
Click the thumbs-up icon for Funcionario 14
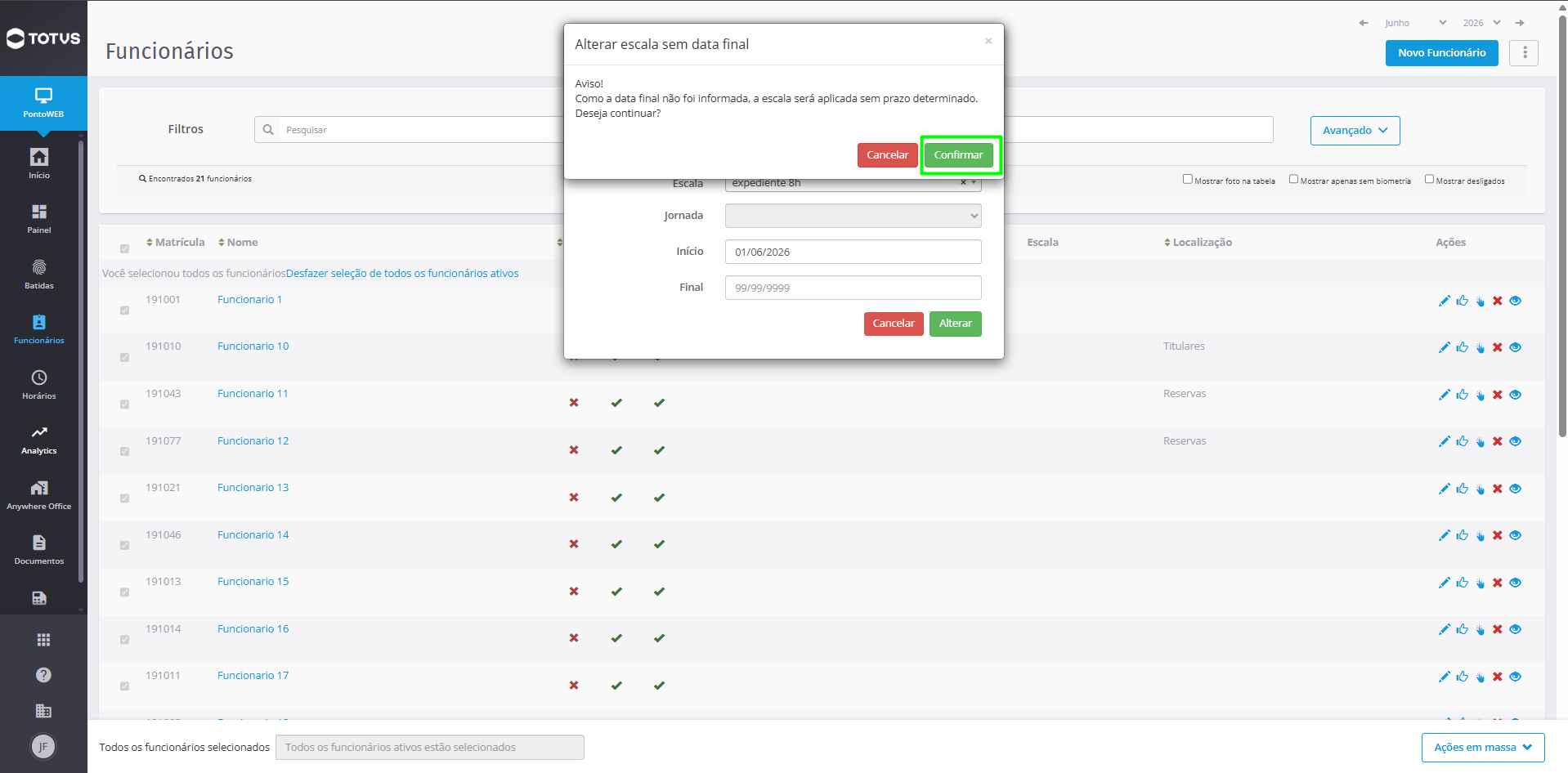click(x=1463, y=535)
